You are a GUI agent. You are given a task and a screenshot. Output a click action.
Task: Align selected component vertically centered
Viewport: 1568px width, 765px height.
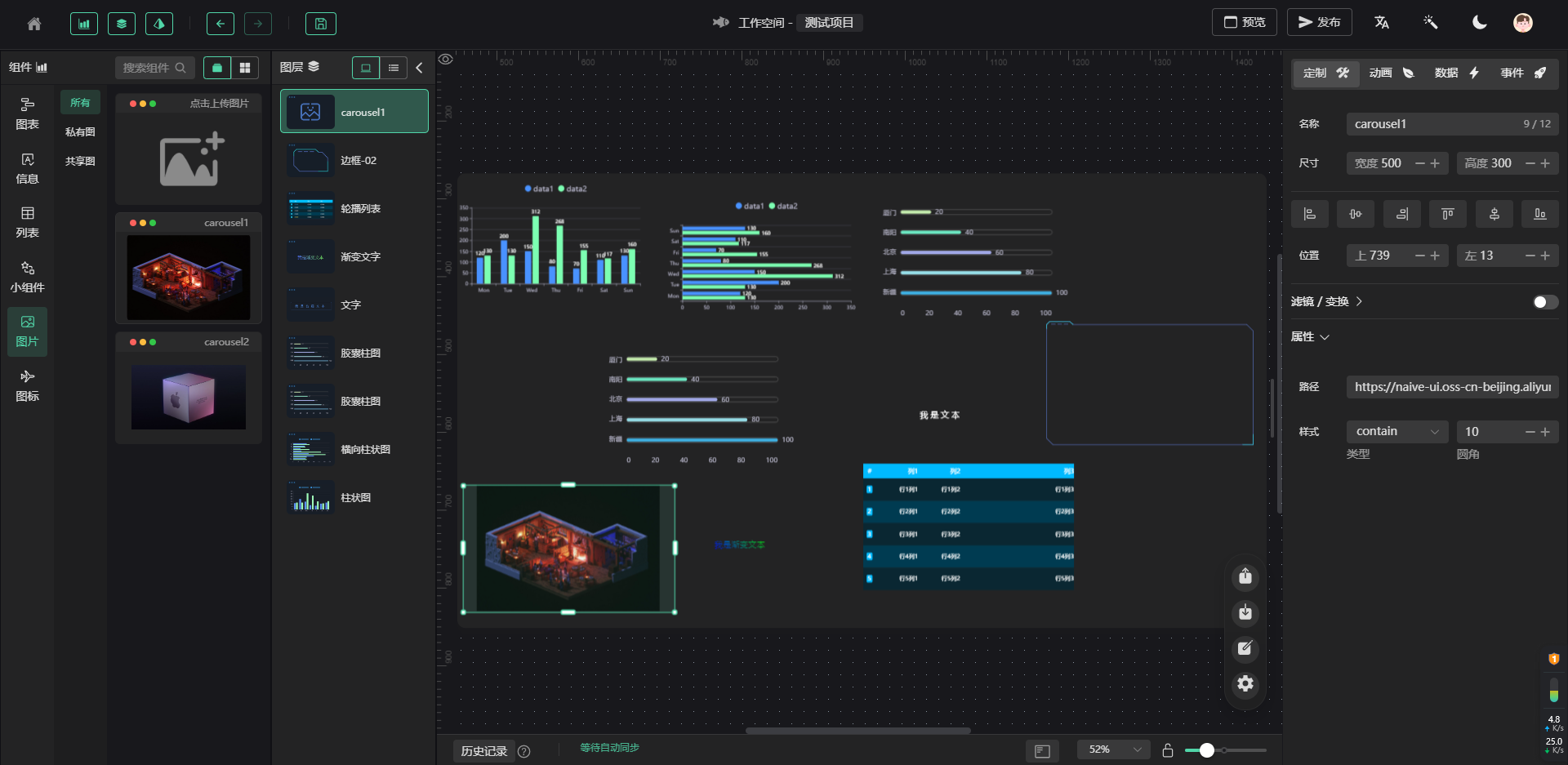pos(1494,214)
